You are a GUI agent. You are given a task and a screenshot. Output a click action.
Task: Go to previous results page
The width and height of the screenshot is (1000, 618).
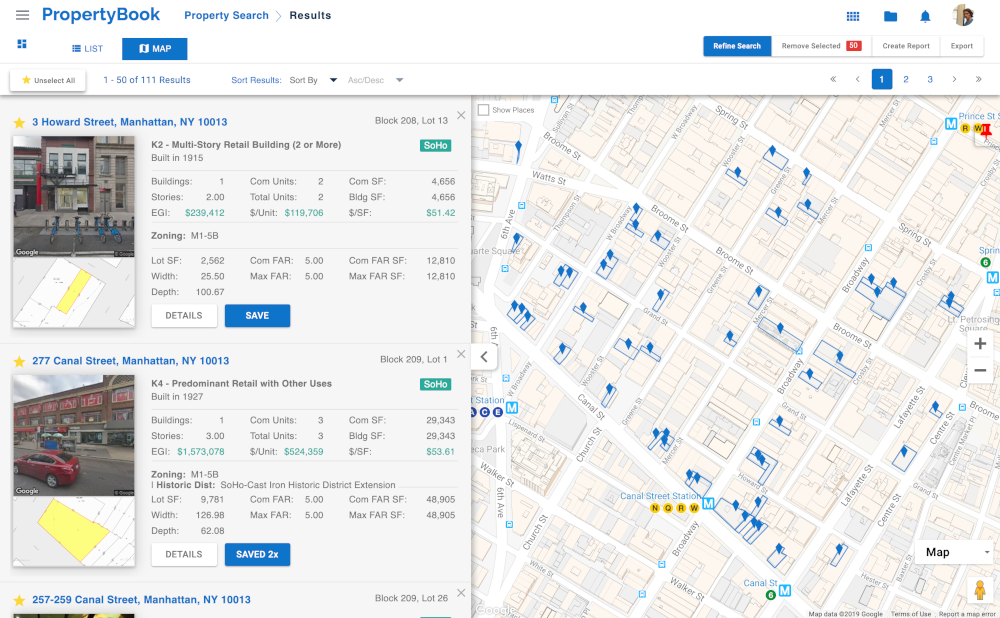tap(857, 80)
